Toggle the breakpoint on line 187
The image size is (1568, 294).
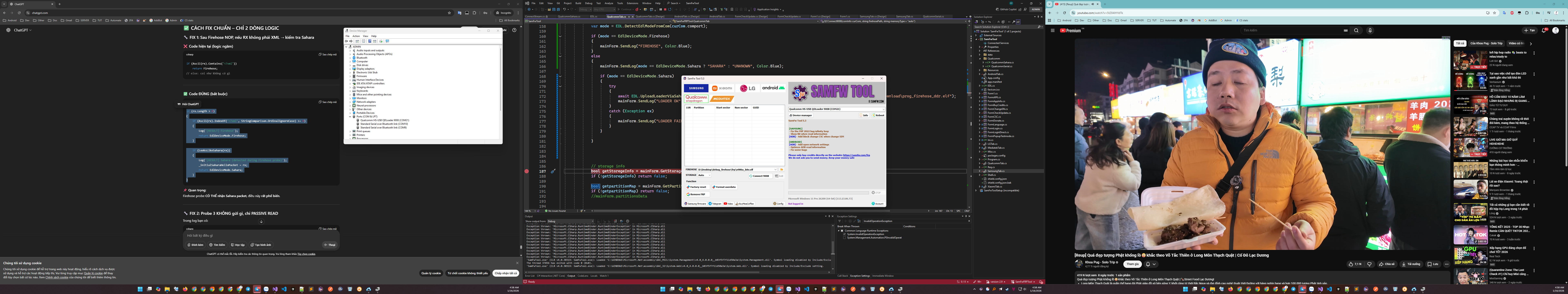click(527, 171)
